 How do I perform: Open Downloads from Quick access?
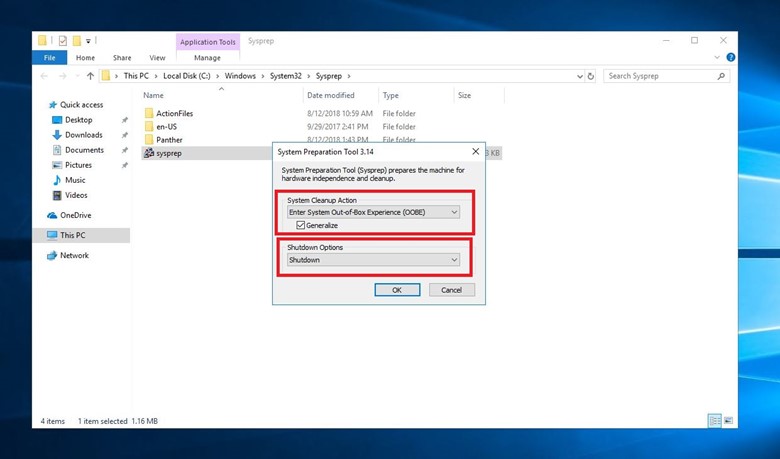coord(83,135)
